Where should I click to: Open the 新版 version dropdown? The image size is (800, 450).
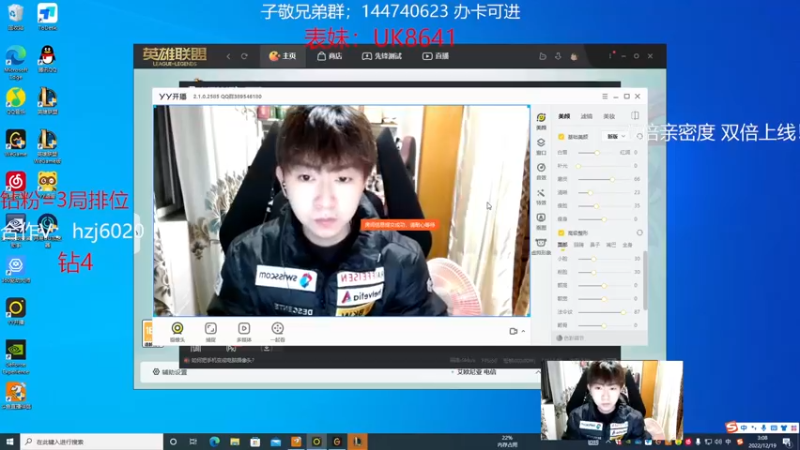click(616, 136)
